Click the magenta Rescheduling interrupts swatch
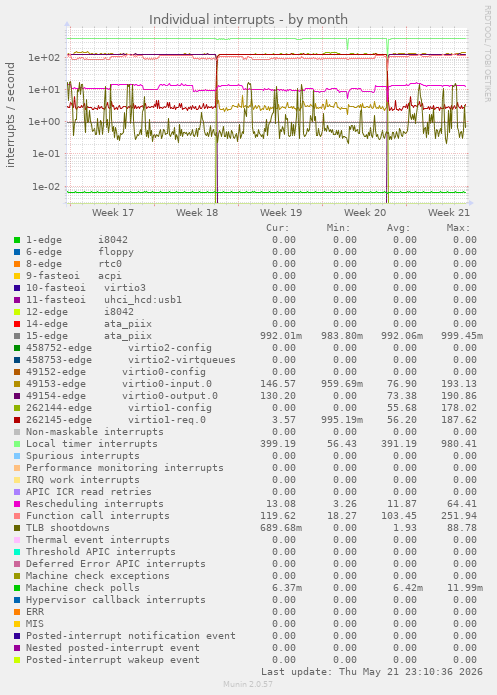The image size is (497, 695). (17, 504)
